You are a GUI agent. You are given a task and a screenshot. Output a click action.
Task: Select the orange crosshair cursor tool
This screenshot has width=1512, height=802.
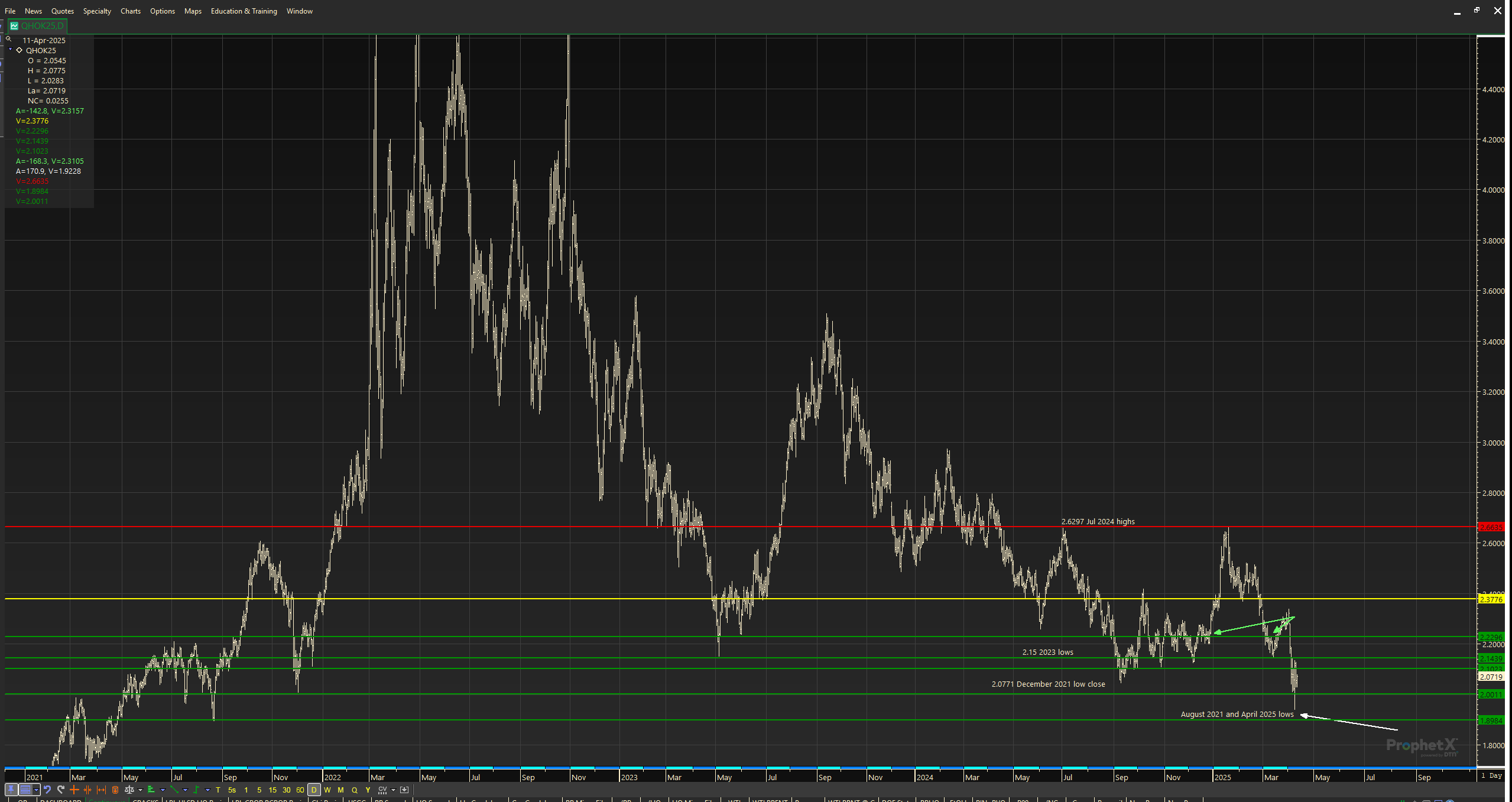pos(74,790)
